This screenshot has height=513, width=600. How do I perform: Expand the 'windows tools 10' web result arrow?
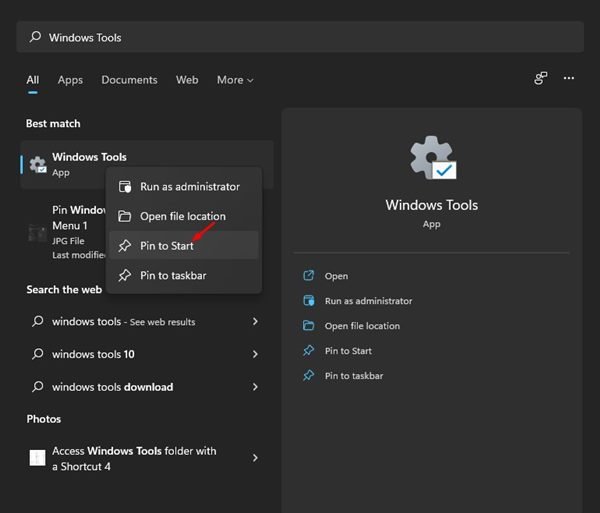coord(255,354)
